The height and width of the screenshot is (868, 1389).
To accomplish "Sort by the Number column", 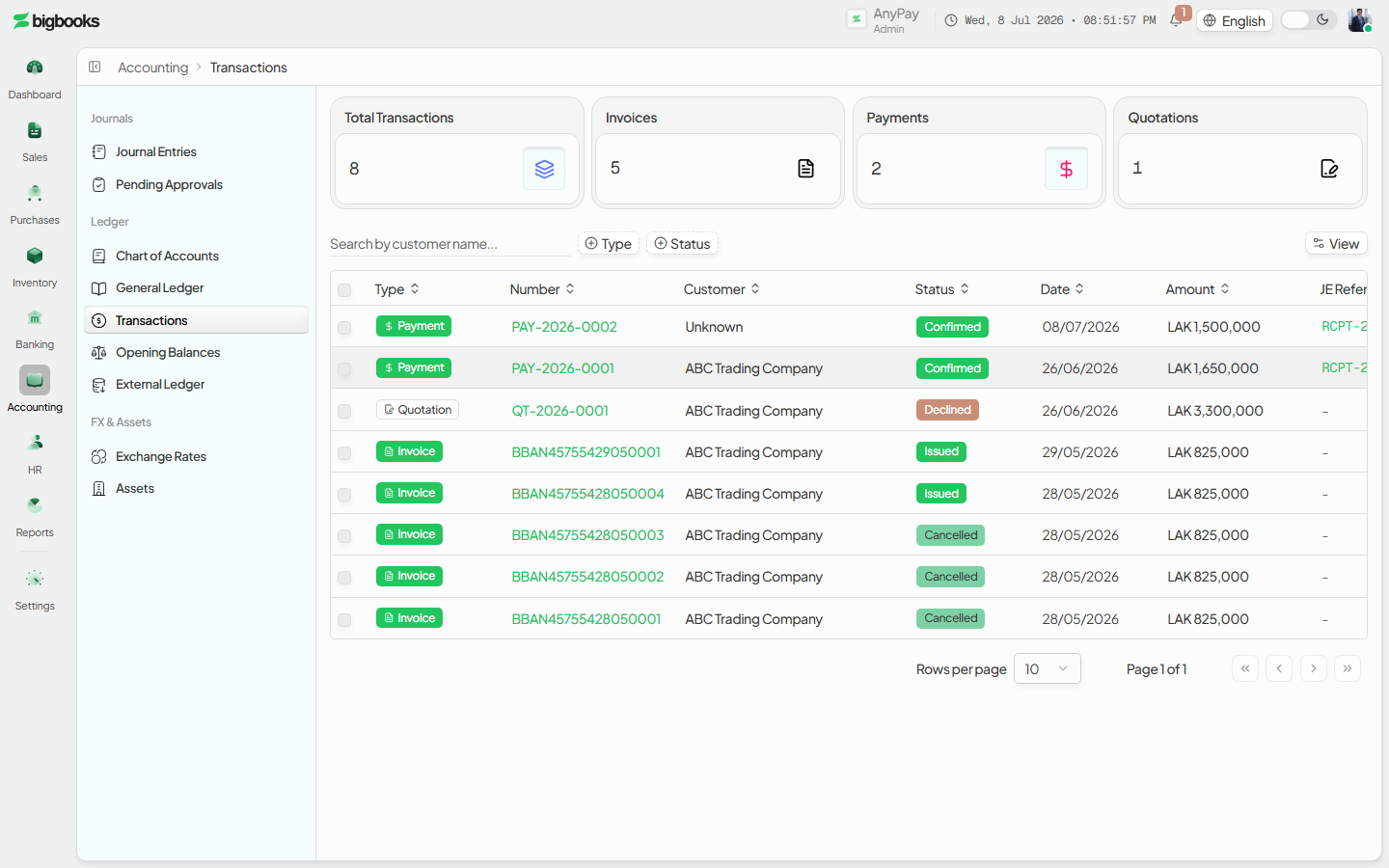I will 542,289.
